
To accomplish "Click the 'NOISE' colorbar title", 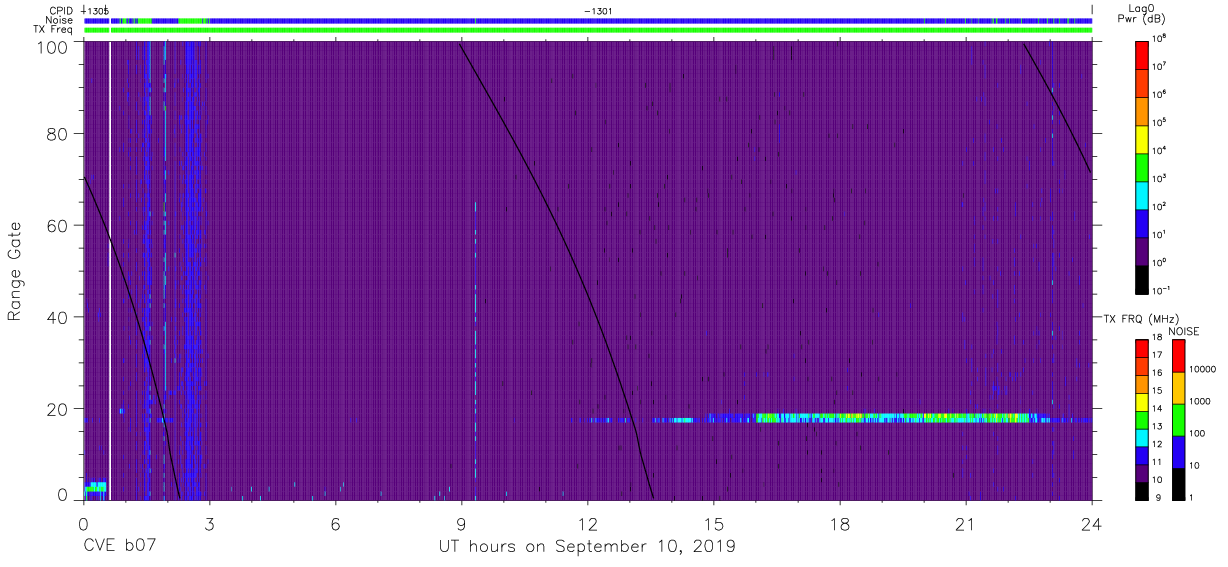I will click(1184, 330).
